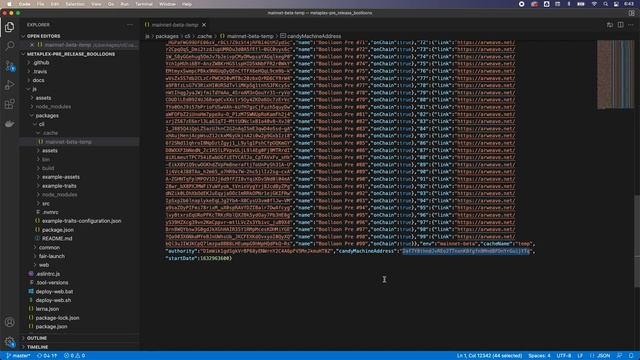Select mainnet-beta-temp file in tree
Viewport: 640px width, 360px height.
(68, 142)
